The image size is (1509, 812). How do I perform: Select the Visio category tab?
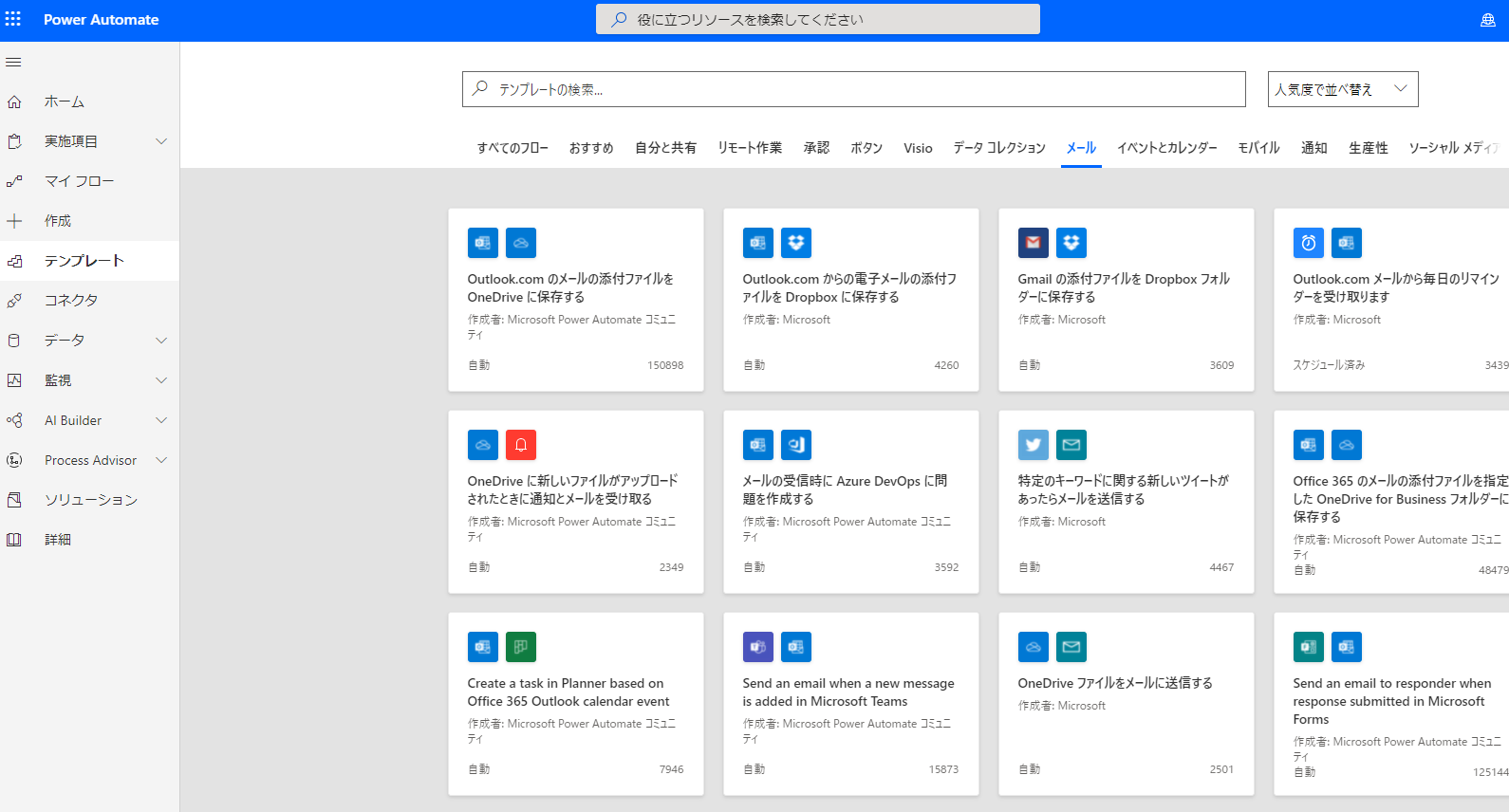pos(918,148)
